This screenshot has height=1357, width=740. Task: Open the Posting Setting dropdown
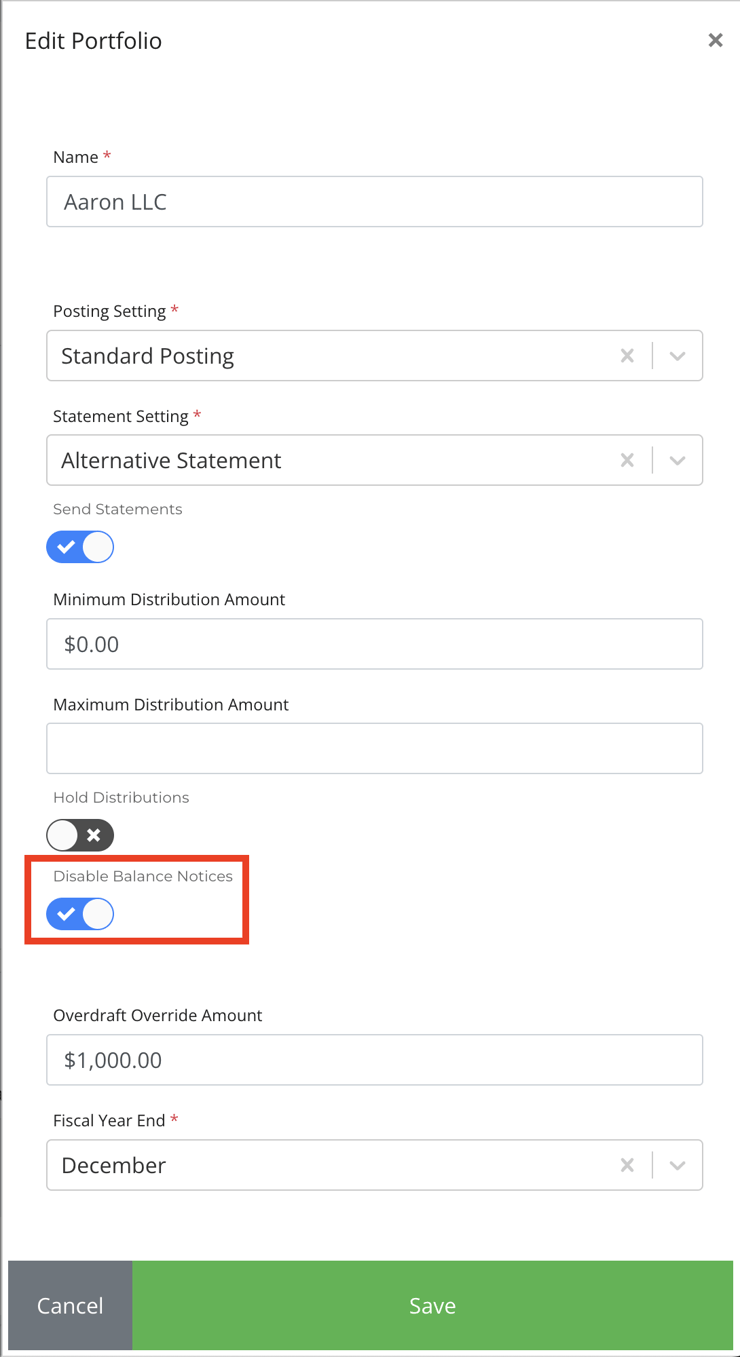coord(676,355)
